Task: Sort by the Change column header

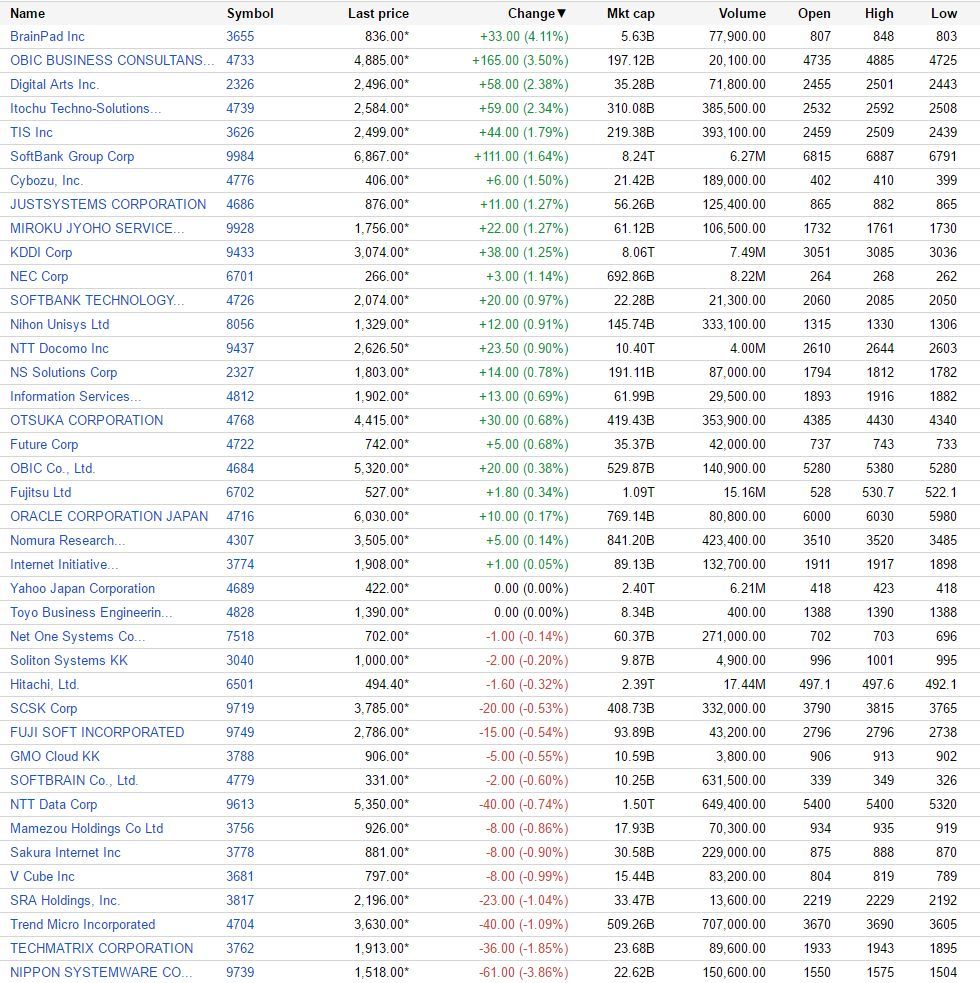Action: pyautogui.click(x=537, y=13)
